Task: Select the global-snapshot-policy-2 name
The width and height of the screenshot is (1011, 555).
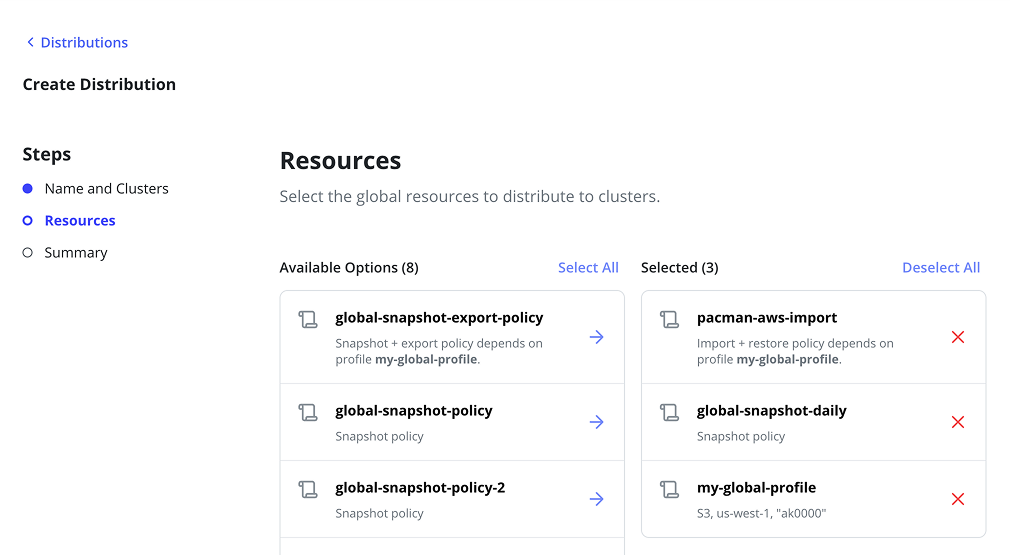Action: point(420,488)
